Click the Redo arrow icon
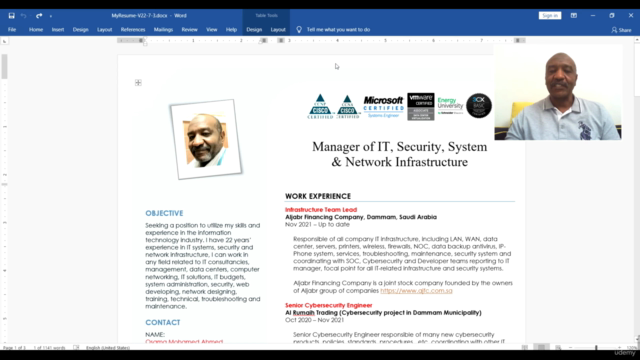Screen dimensions: 640x360 pyautogui.click(x=39, y=16)
